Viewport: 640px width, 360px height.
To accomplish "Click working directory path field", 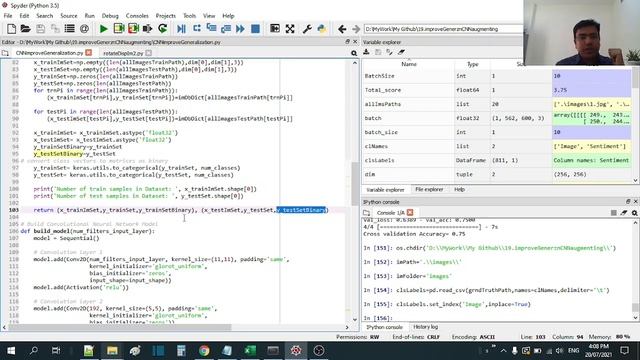I will point(443,29).
